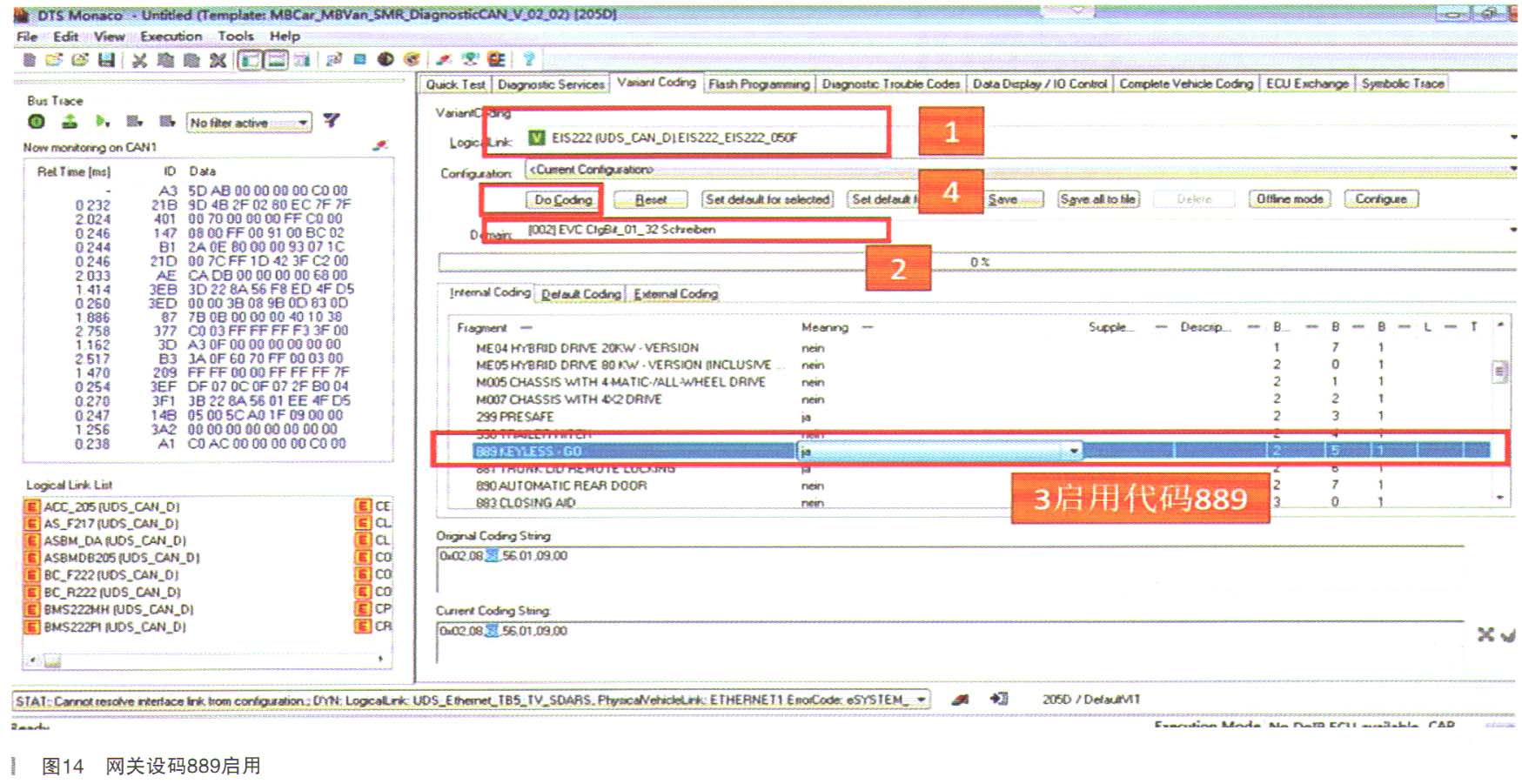The height and width of the screenshot is (784, 1522).
Task: Open the File menu
Action: (27, 37)
